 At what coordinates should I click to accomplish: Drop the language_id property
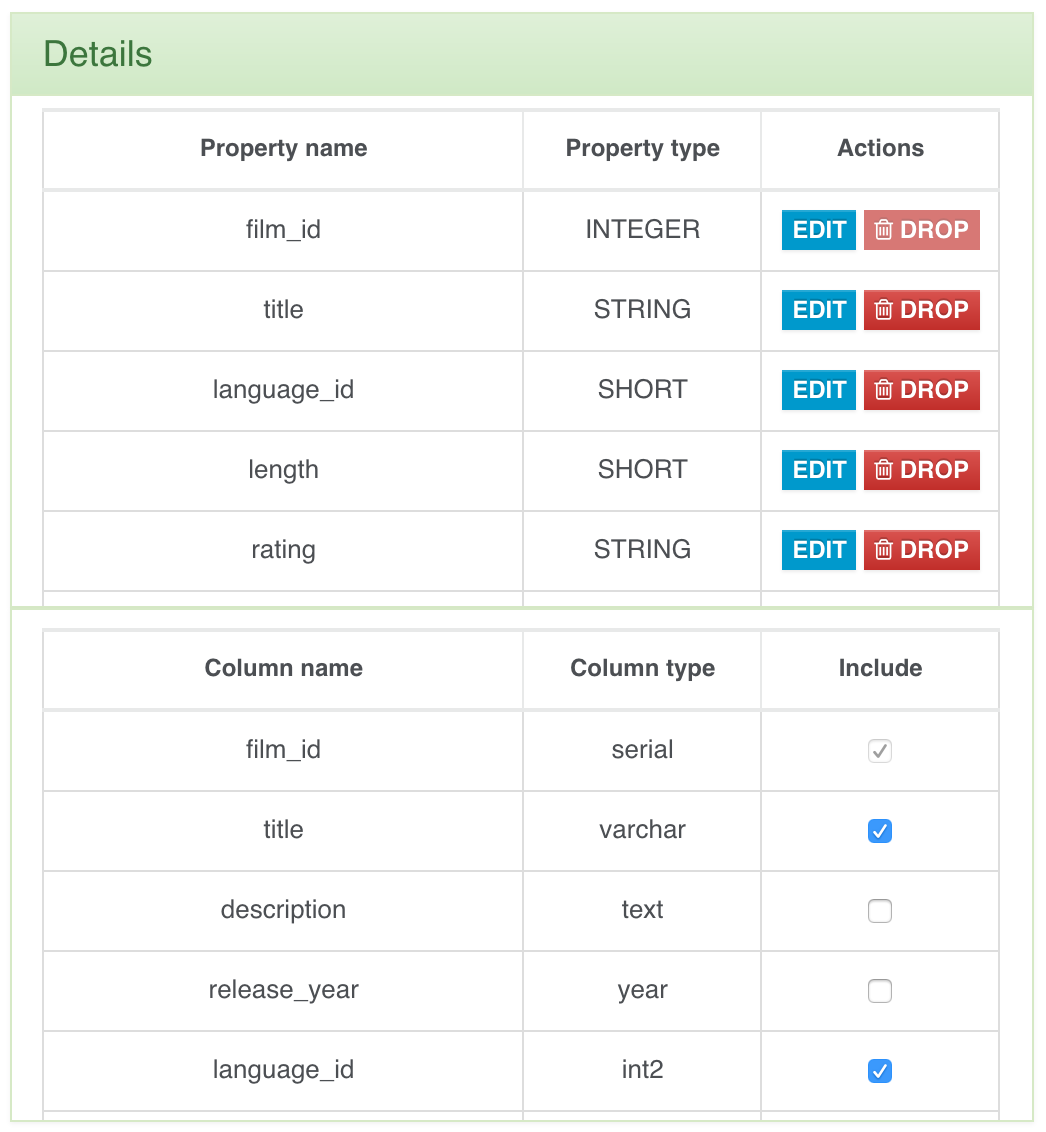click(921, 390)
